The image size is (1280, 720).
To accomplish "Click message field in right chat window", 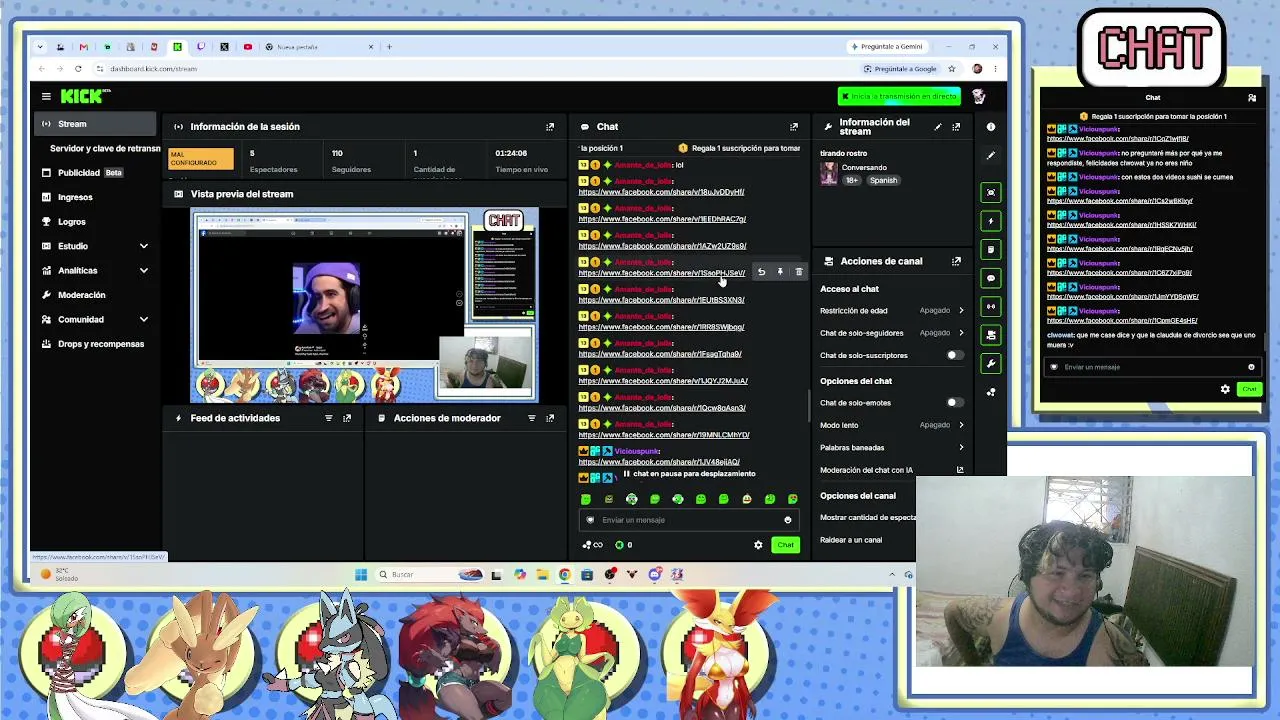I will pyautogui.click(x=1152, y=367).
